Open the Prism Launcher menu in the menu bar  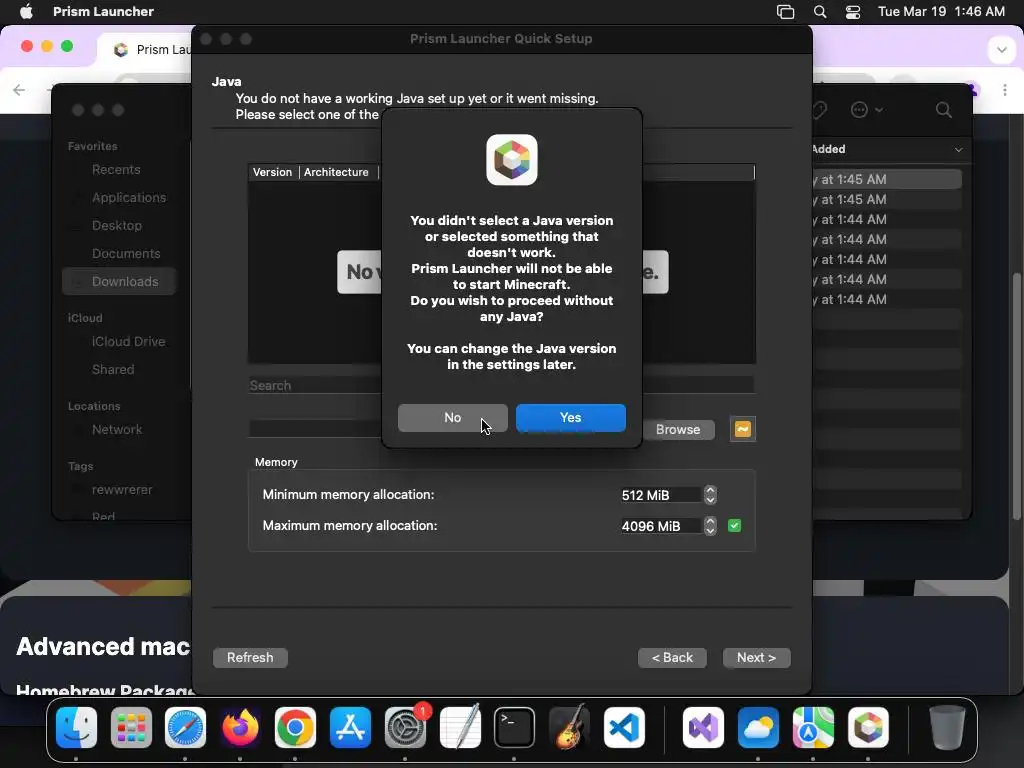[103, 11]
